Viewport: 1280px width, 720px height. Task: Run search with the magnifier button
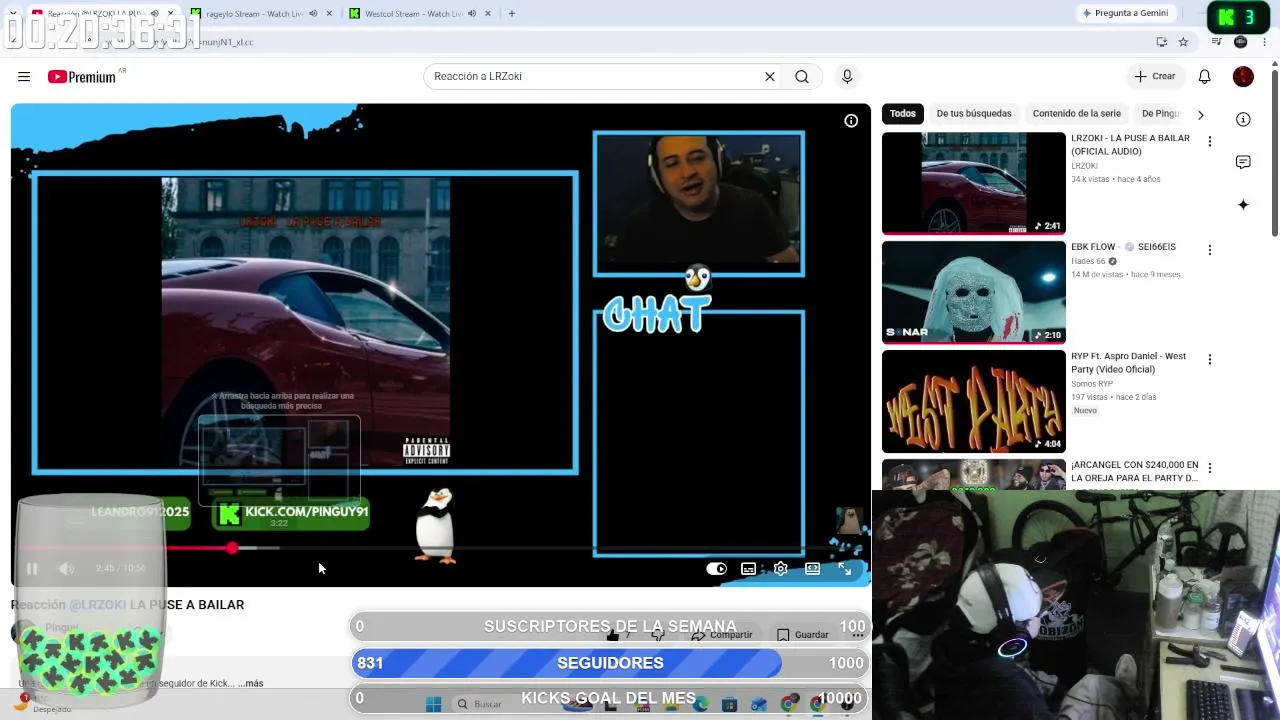point(802,76)
